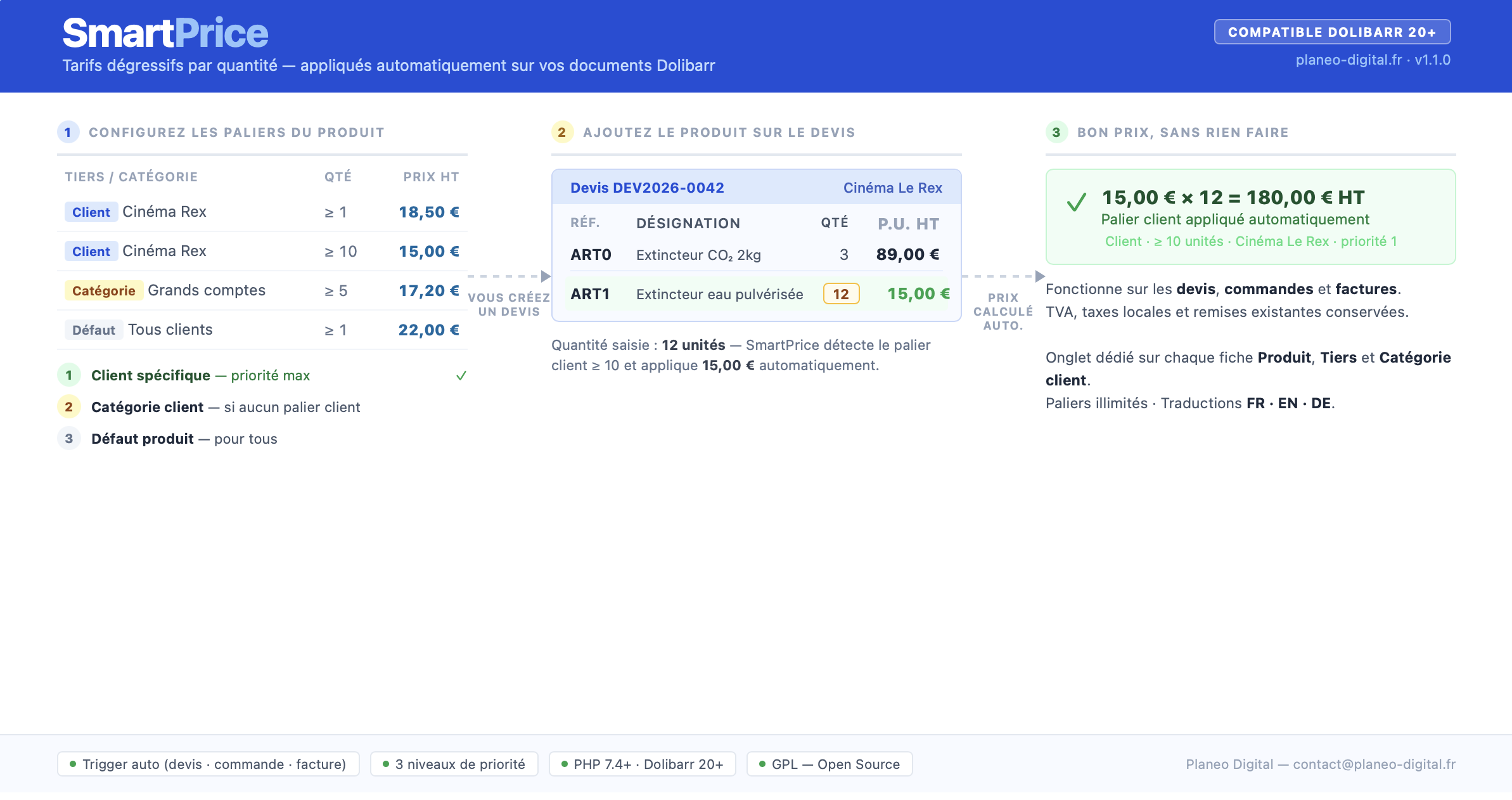Click the Client badge in the ≥ 10 row

click(x=91, y=251)
